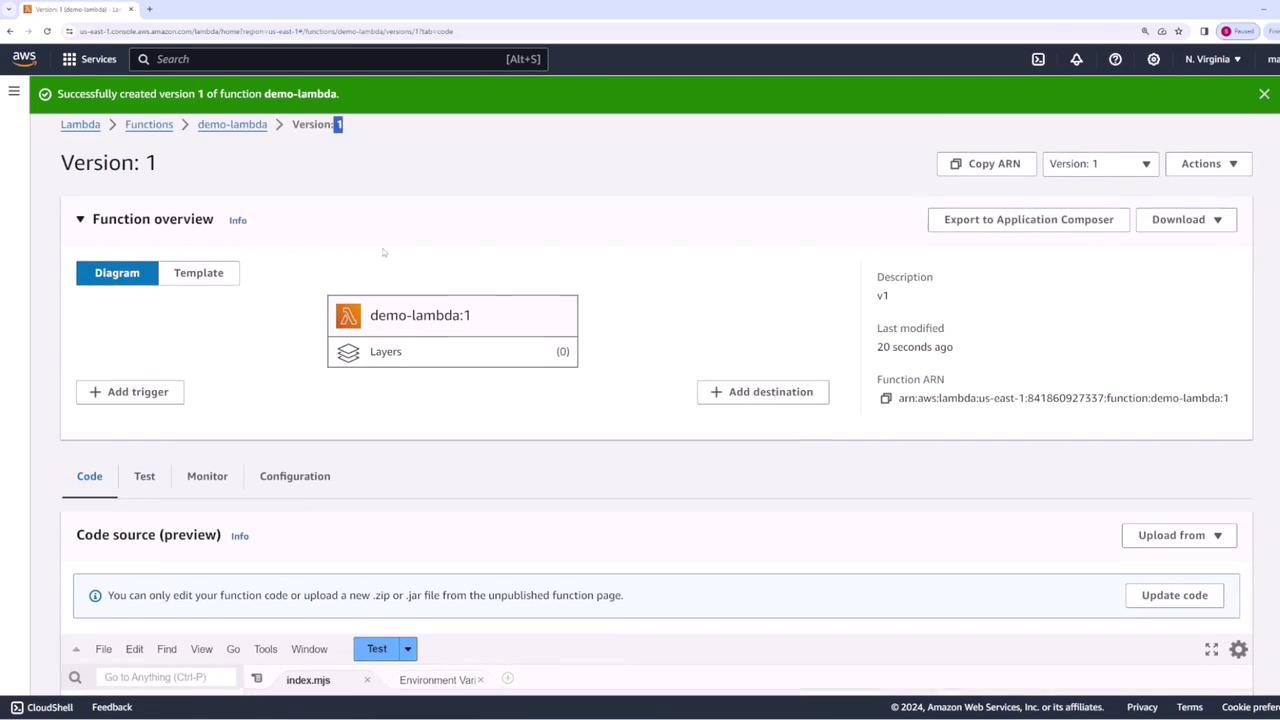Click the AWS logo home icon
This screenshot has width=1280, height=720.
click(24, 59)
